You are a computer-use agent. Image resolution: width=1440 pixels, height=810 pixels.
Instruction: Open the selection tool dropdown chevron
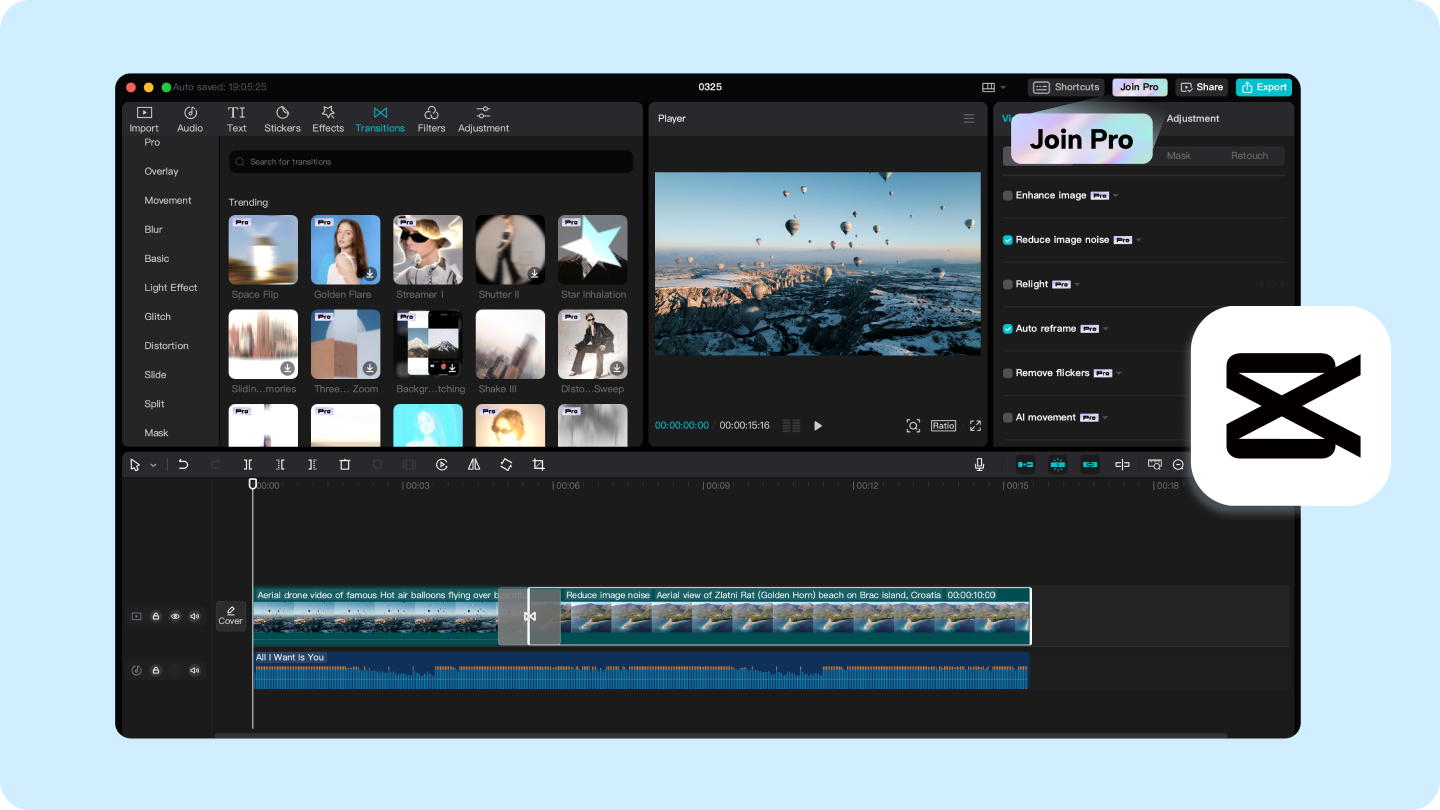[152, 464]
